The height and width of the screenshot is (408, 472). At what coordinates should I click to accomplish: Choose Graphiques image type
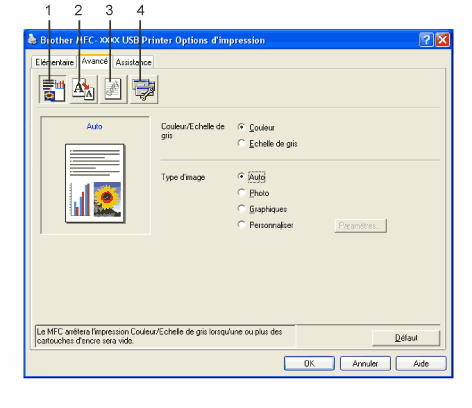[x=241, y=209]
